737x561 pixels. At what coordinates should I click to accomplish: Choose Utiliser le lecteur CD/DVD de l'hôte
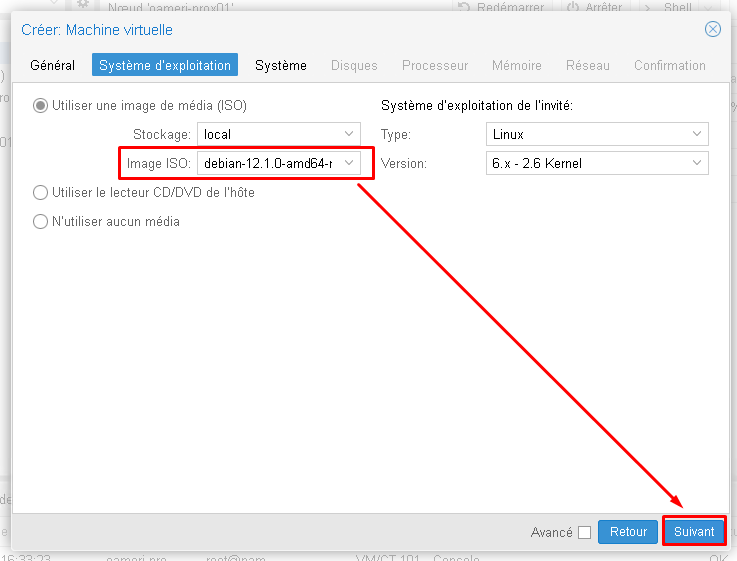pyautogui.click(x=40, y=193)
